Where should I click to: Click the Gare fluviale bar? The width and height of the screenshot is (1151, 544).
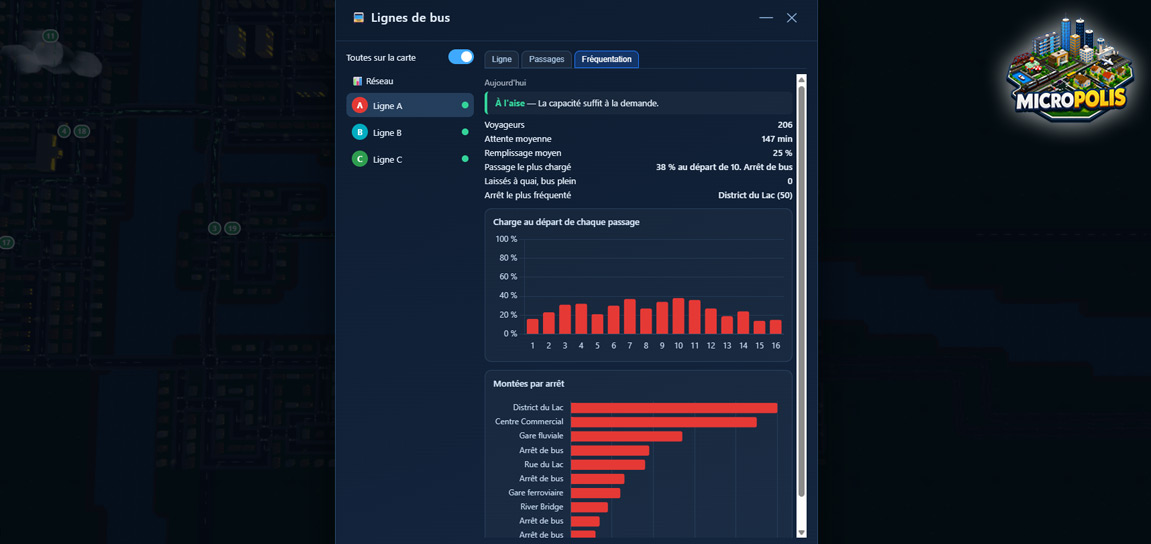point(627,436)
